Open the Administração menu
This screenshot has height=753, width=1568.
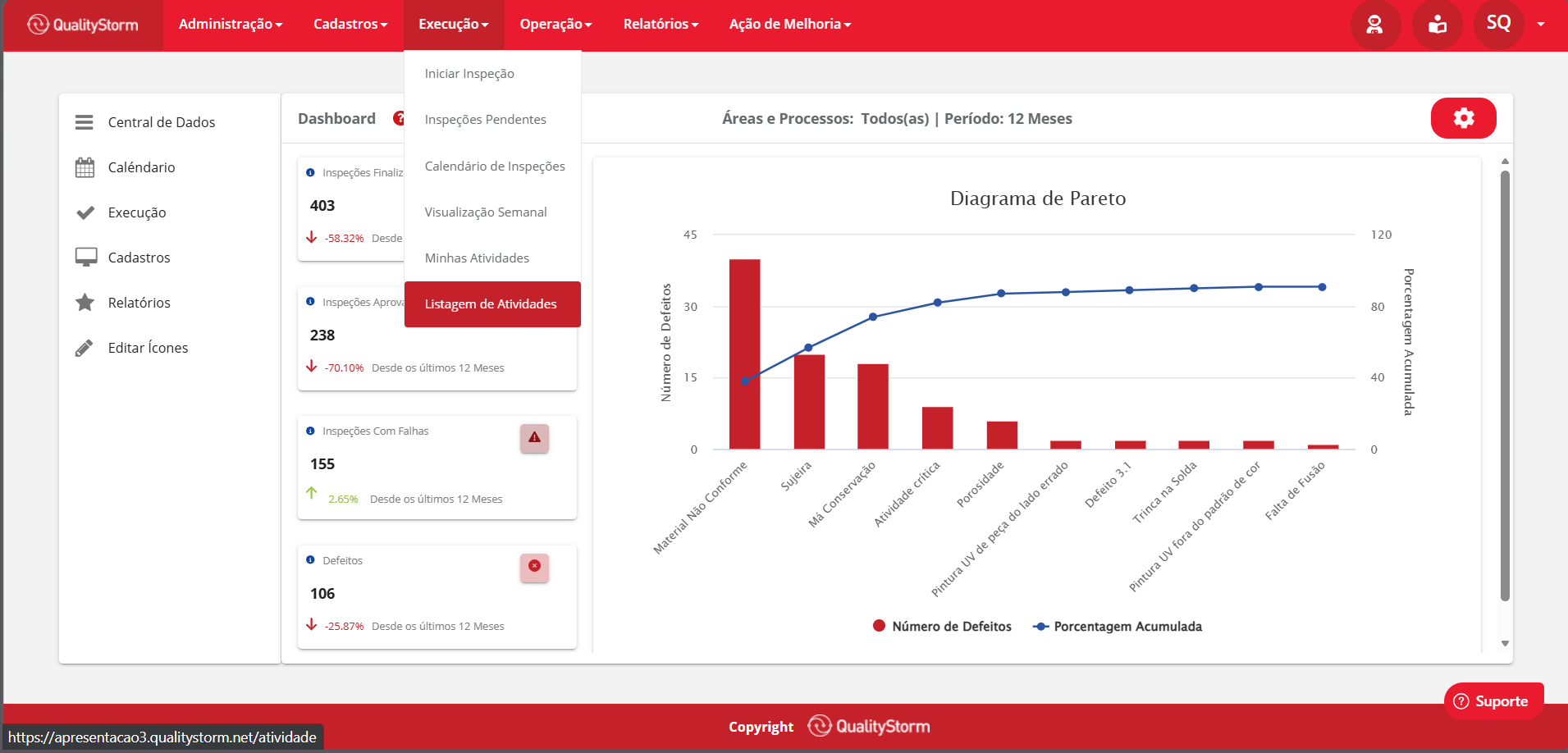coord(231,25)
